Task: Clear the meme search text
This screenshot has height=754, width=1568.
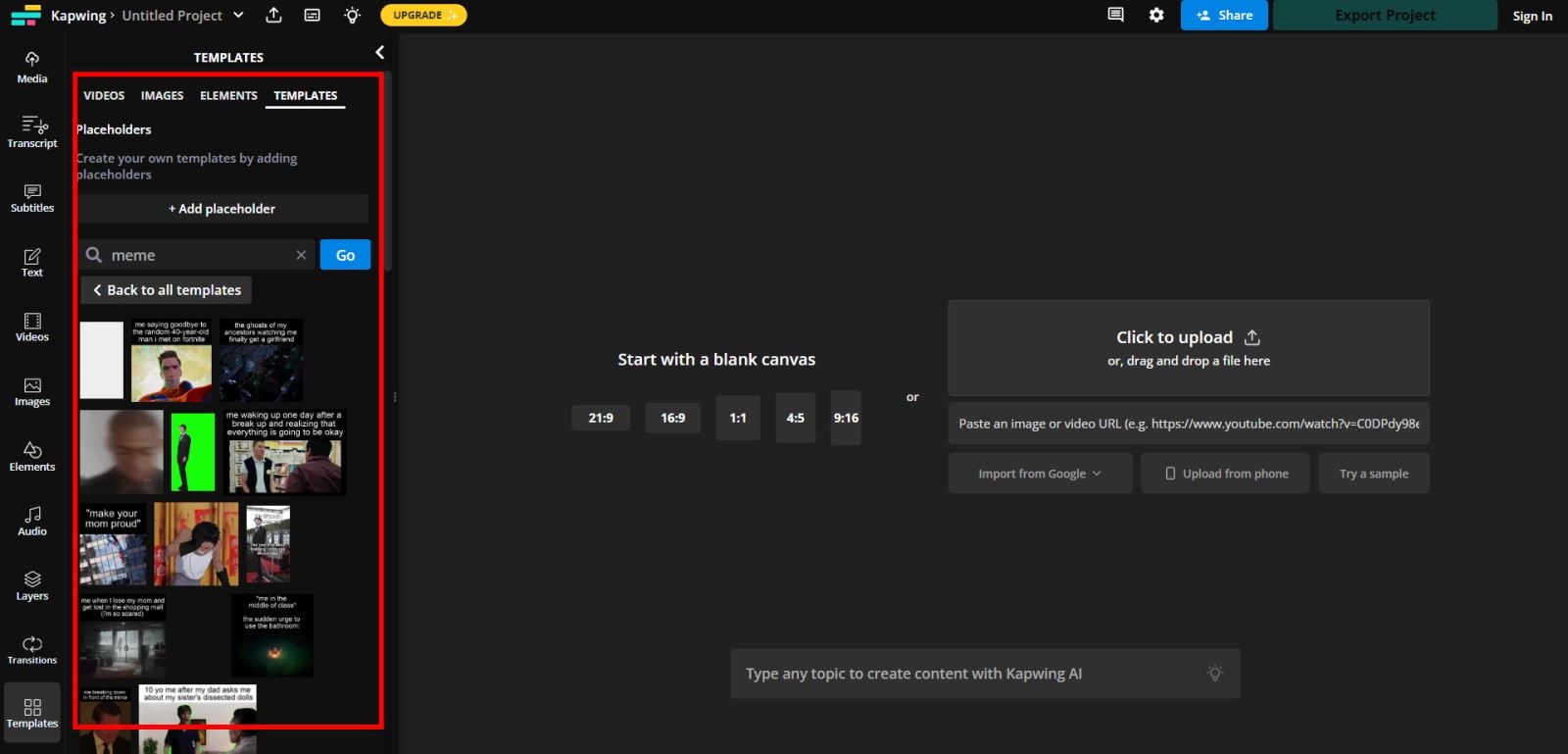Action: click(301, 255)
